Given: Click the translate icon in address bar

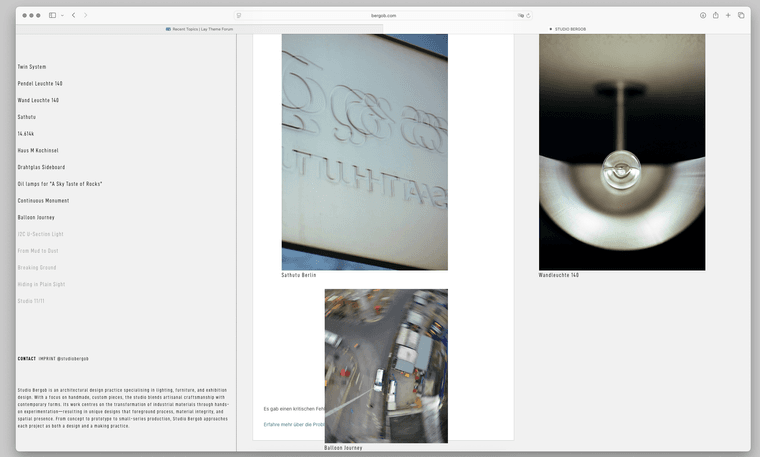Looking at the screenshot, I should point(521,16).
